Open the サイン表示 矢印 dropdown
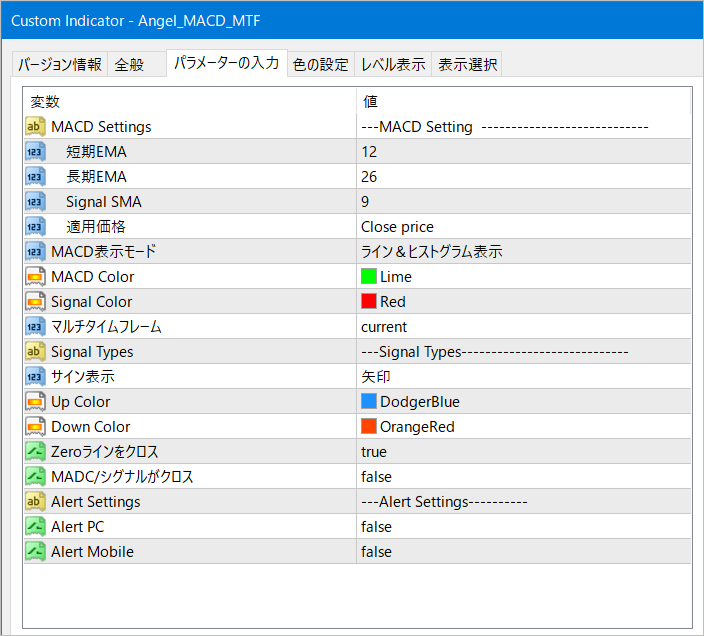Image resolution: width=704 pixels, height=636 pixels. point(375,377)
